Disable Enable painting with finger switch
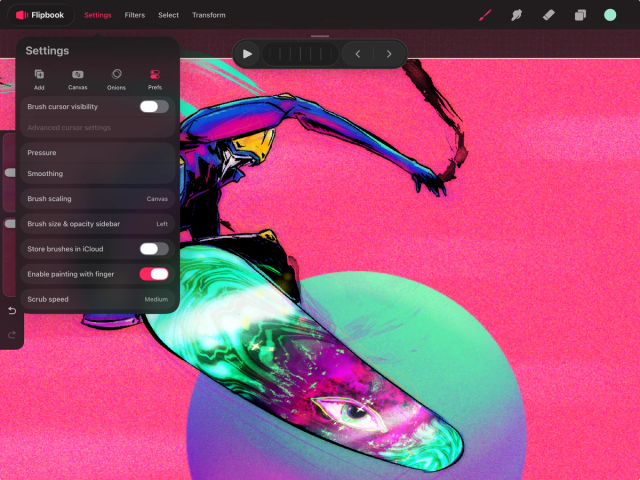 [154, 274]
